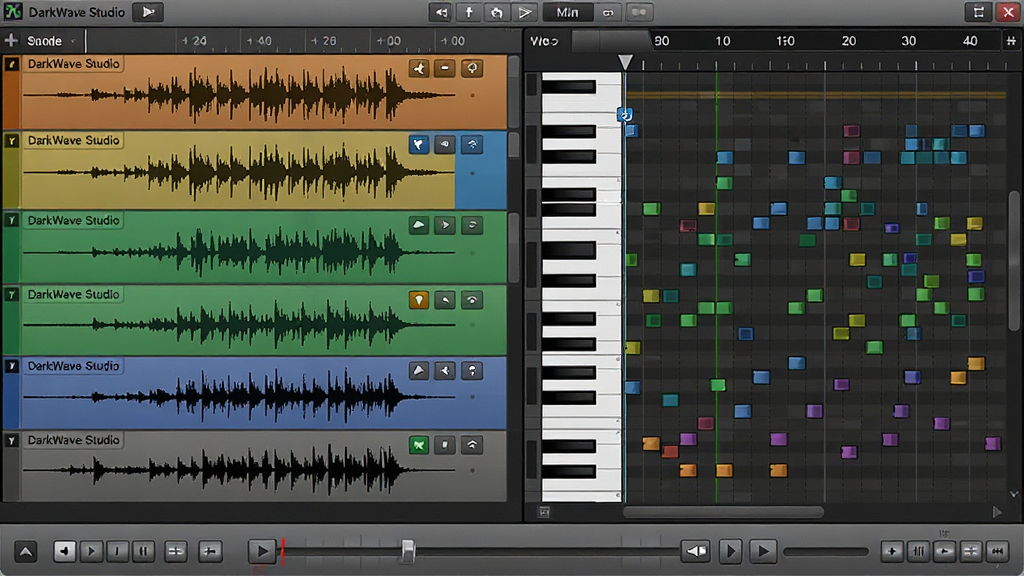Viewport: 1024px width, 576px height.
Task: Click the middle button on the gray track
Action: pos(445,445)
